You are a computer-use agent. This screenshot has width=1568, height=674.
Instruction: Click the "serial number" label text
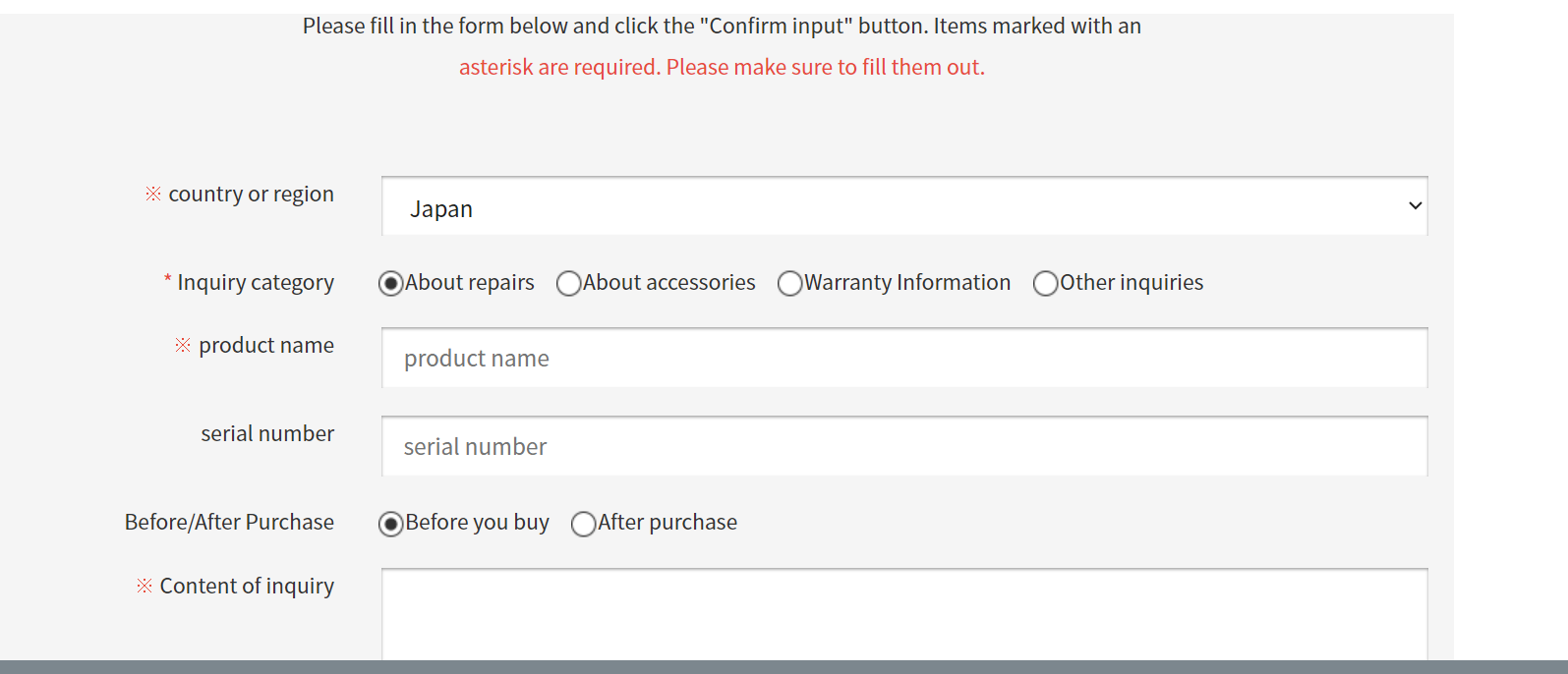pyautogui.click(x=267, y=434)
